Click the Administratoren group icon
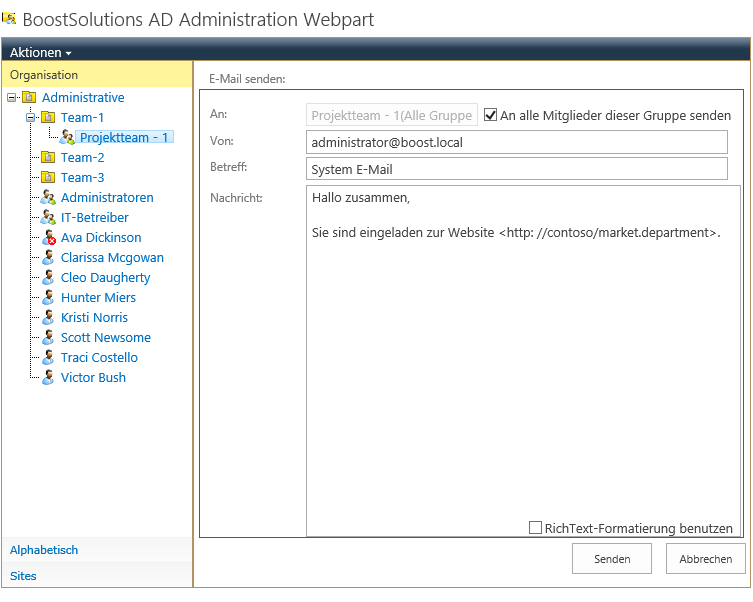Image resolution: width=753 pixels, height=602 pixels. click(48, 198)
